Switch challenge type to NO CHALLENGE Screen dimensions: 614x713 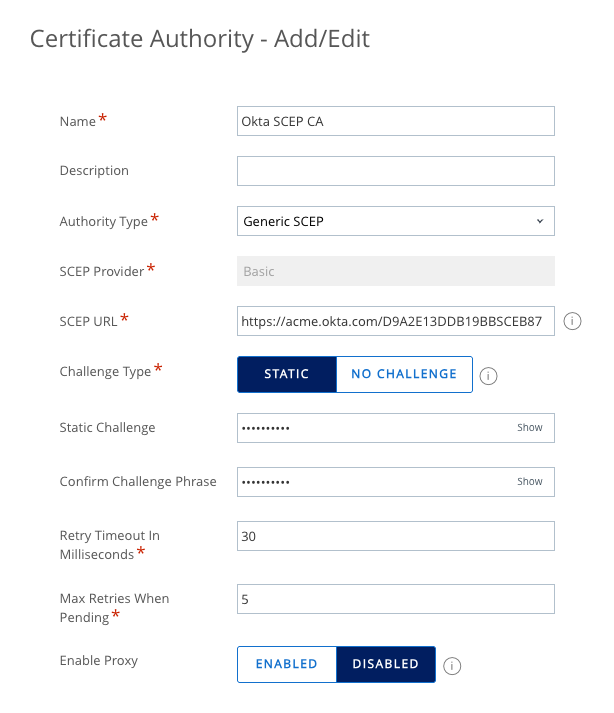pyautogui.click(x=404, y=374)
